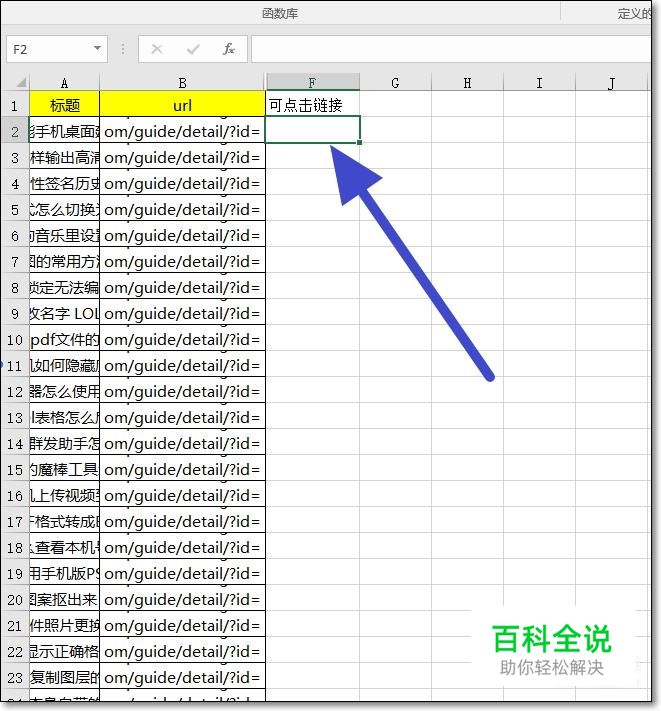Select row header 15

[x=15, y=470]
